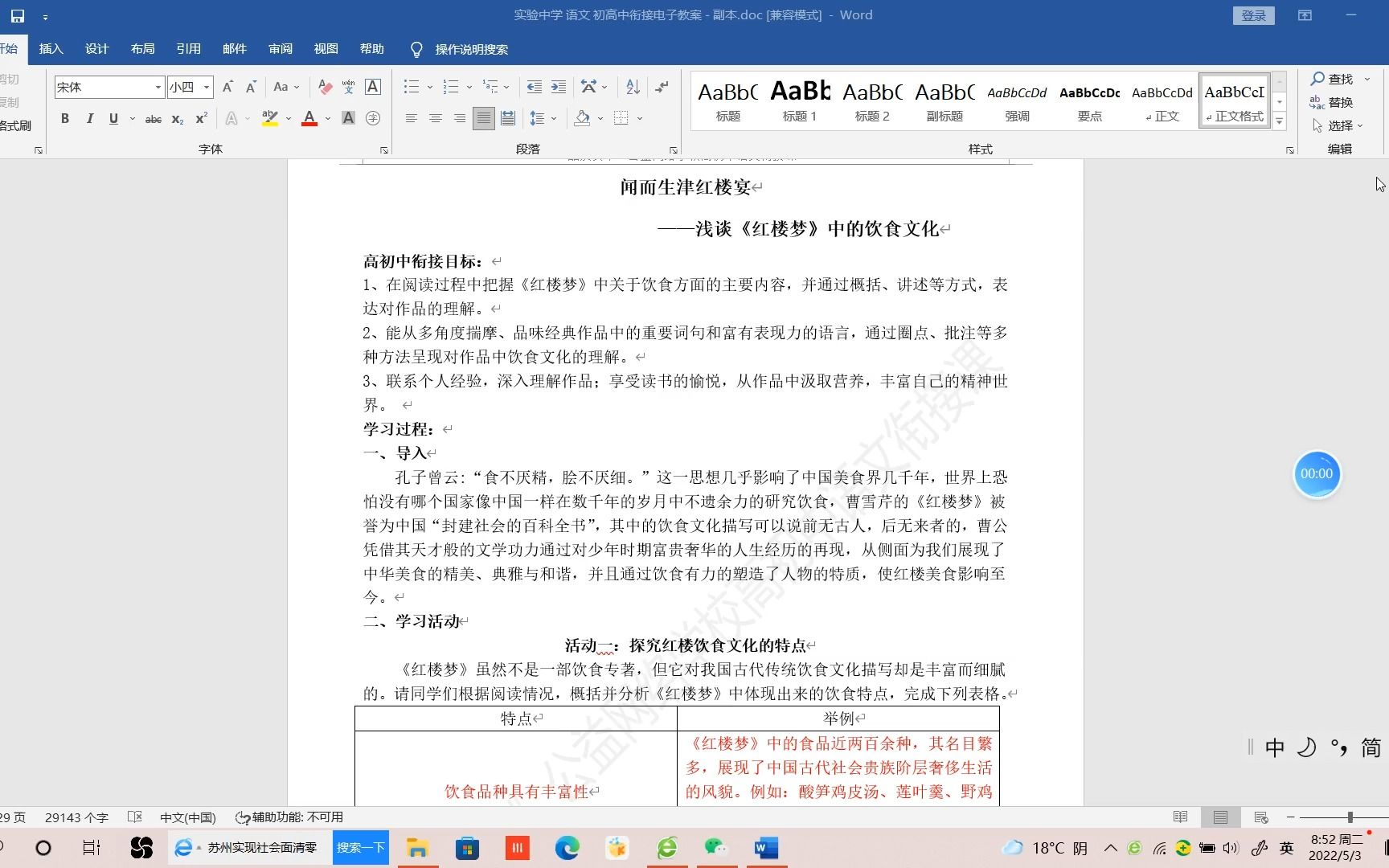
Task: Click the bullets list icon
Action: (x=412, y=87)
